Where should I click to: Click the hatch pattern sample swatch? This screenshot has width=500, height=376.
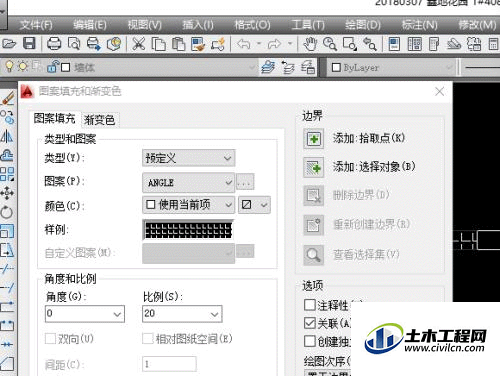pyautogui.click(x=189, y=230)
